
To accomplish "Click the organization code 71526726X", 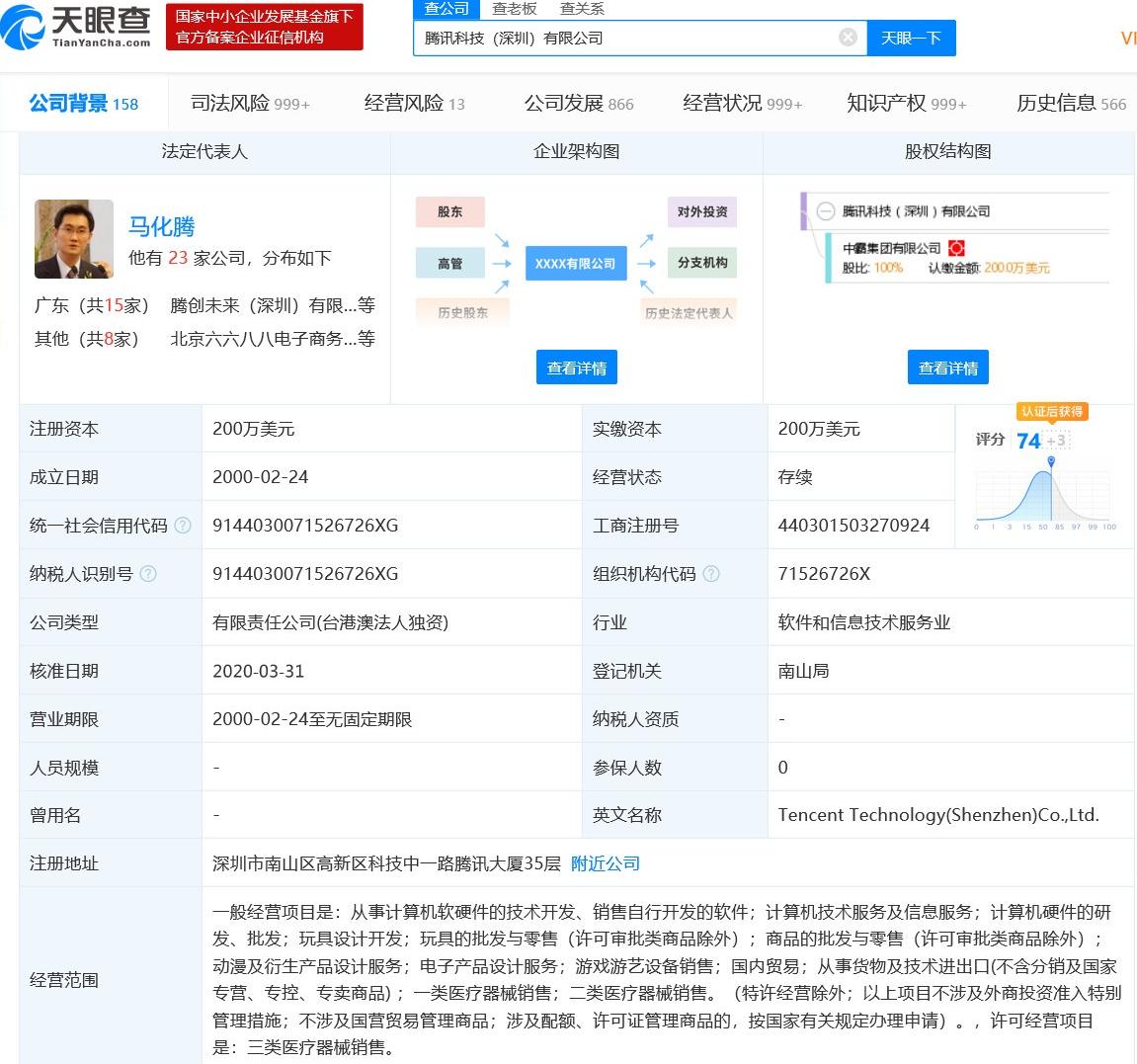I will tap(824, 574).
